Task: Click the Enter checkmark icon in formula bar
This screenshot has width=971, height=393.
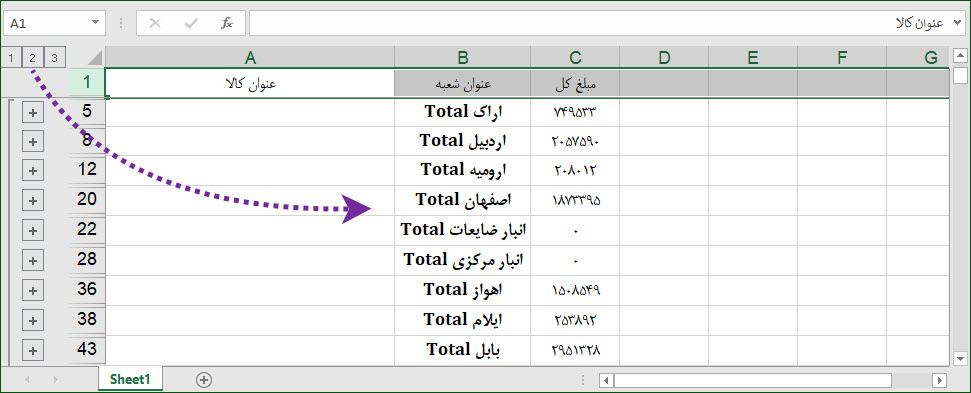Action: (191, 24)
